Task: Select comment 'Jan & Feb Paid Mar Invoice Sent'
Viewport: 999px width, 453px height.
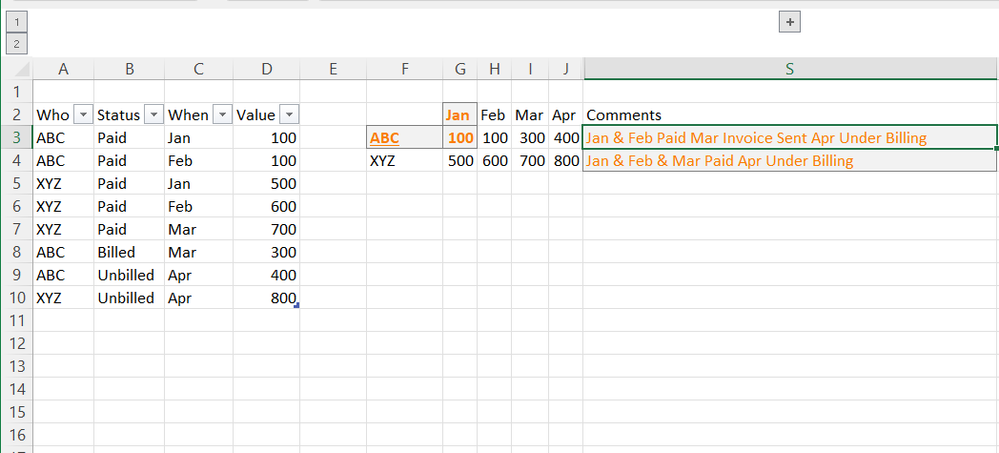Action: (790, 138)
